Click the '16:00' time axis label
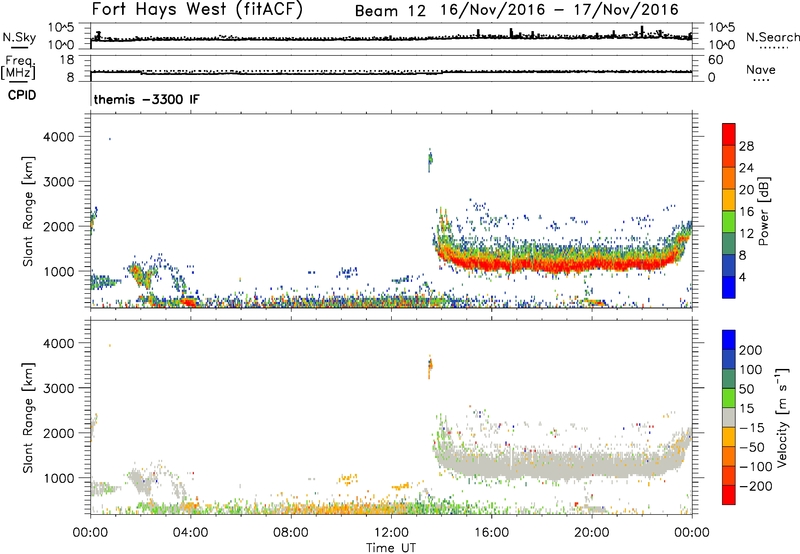800x554 pixels. pos(491,533)
